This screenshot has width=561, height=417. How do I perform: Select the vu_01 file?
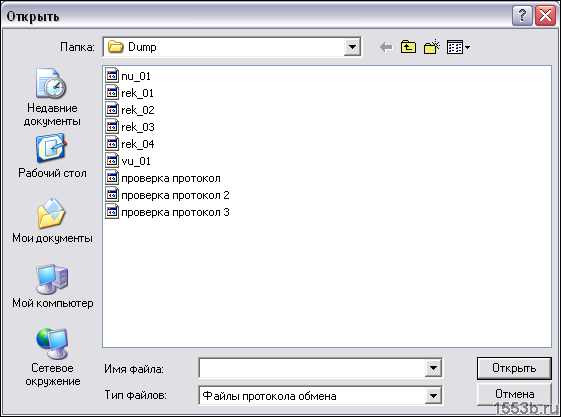(x=128, y=161)
